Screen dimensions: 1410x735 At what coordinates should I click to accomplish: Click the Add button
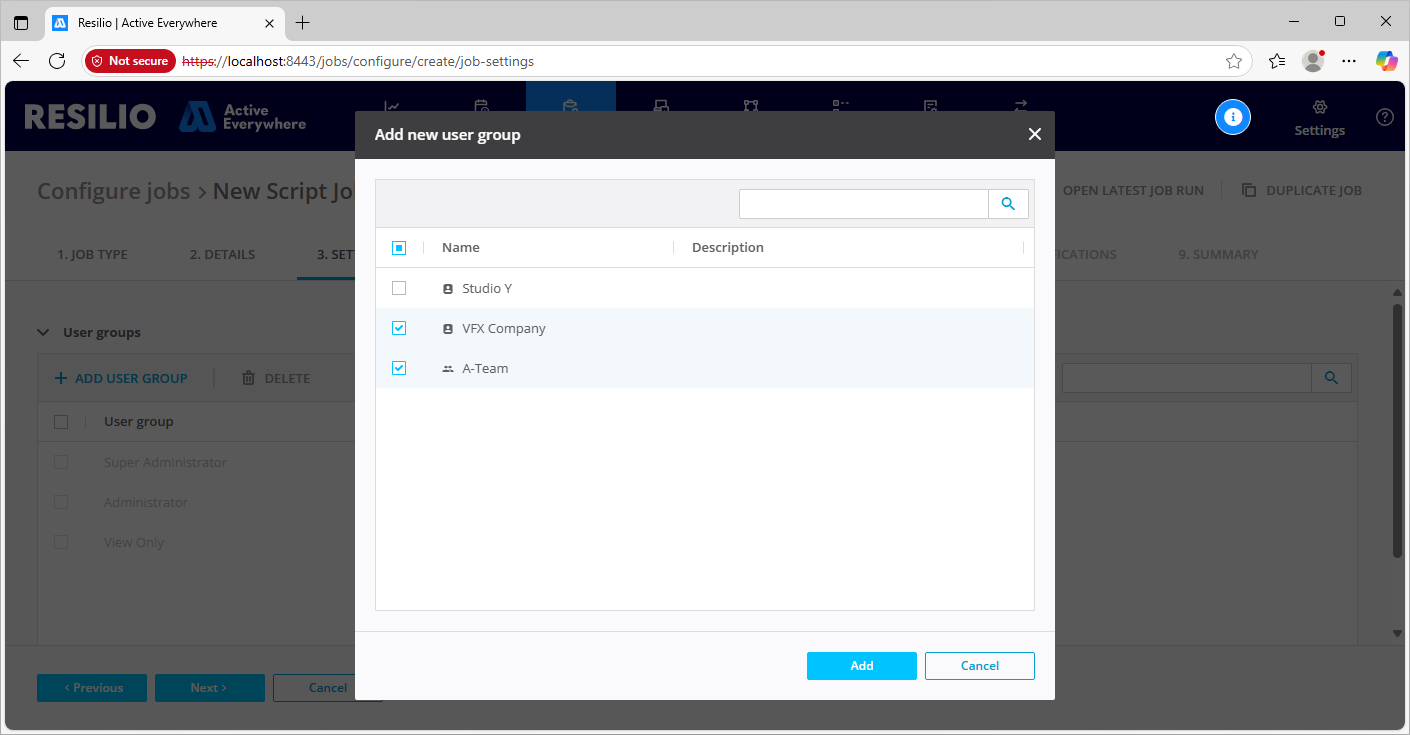pyautogui.click(x=861, y=666)
